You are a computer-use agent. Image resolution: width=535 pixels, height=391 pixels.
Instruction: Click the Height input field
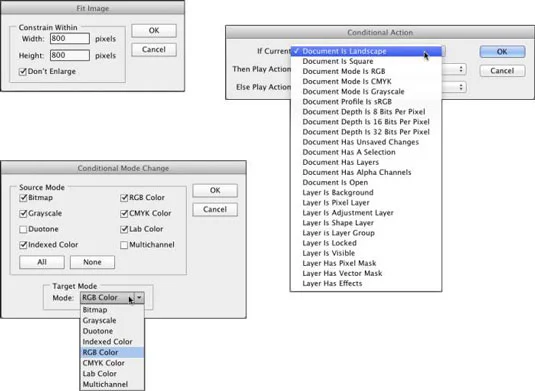tap(70, 55)
